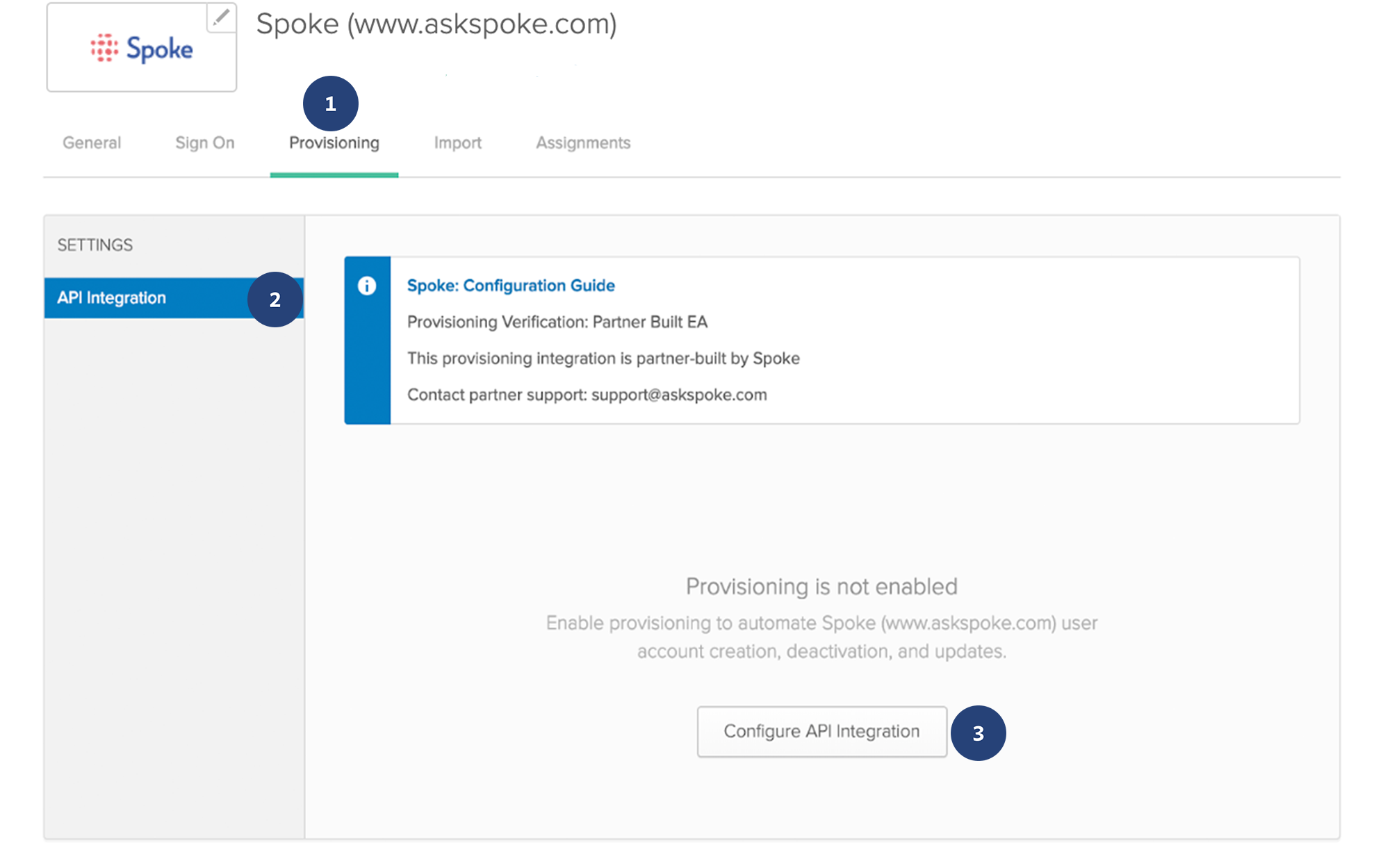Image resolution: width=1383 pixels, height=868 pixels.
Task: Select API Integration in Settings sidebar
Action: pyautogui.click(x=174, y=298)
